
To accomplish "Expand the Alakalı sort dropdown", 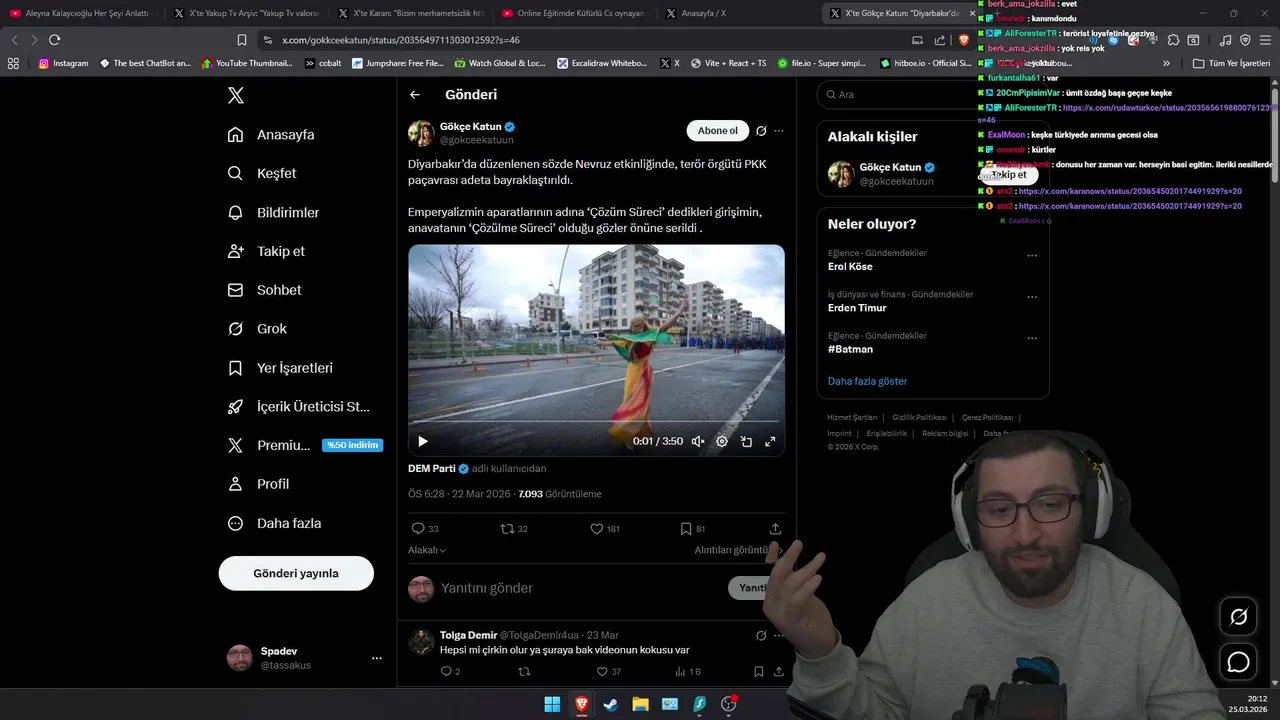I will click(427, 550).
